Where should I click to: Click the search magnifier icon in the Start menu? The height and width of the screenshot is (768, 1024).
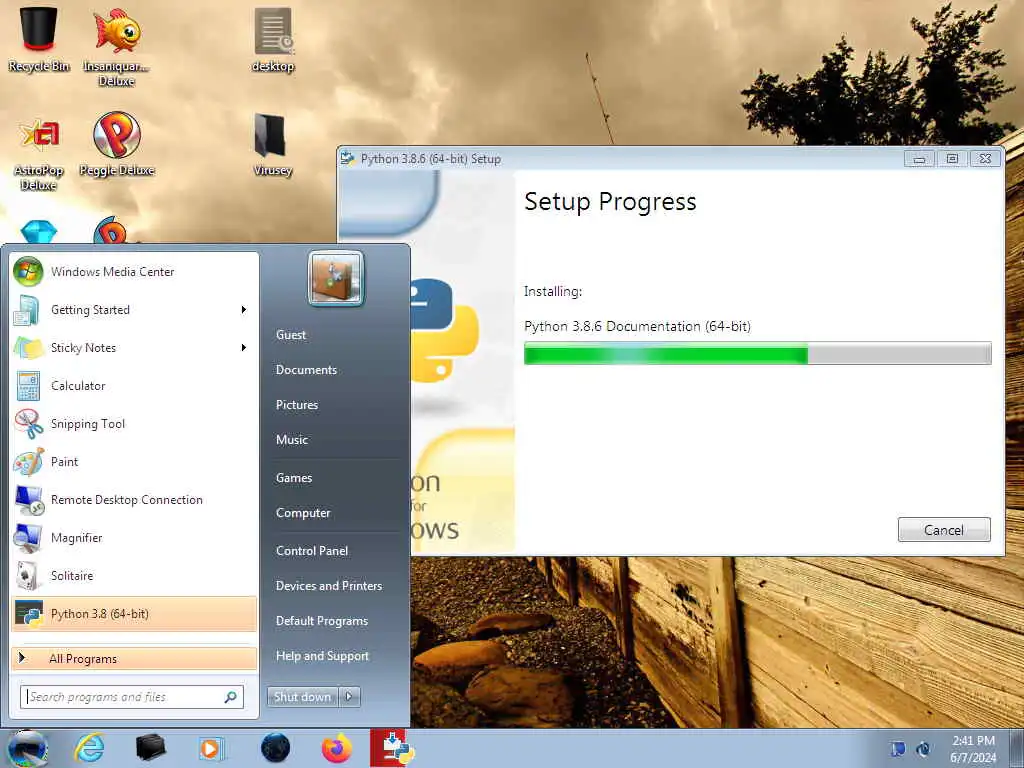231,697
